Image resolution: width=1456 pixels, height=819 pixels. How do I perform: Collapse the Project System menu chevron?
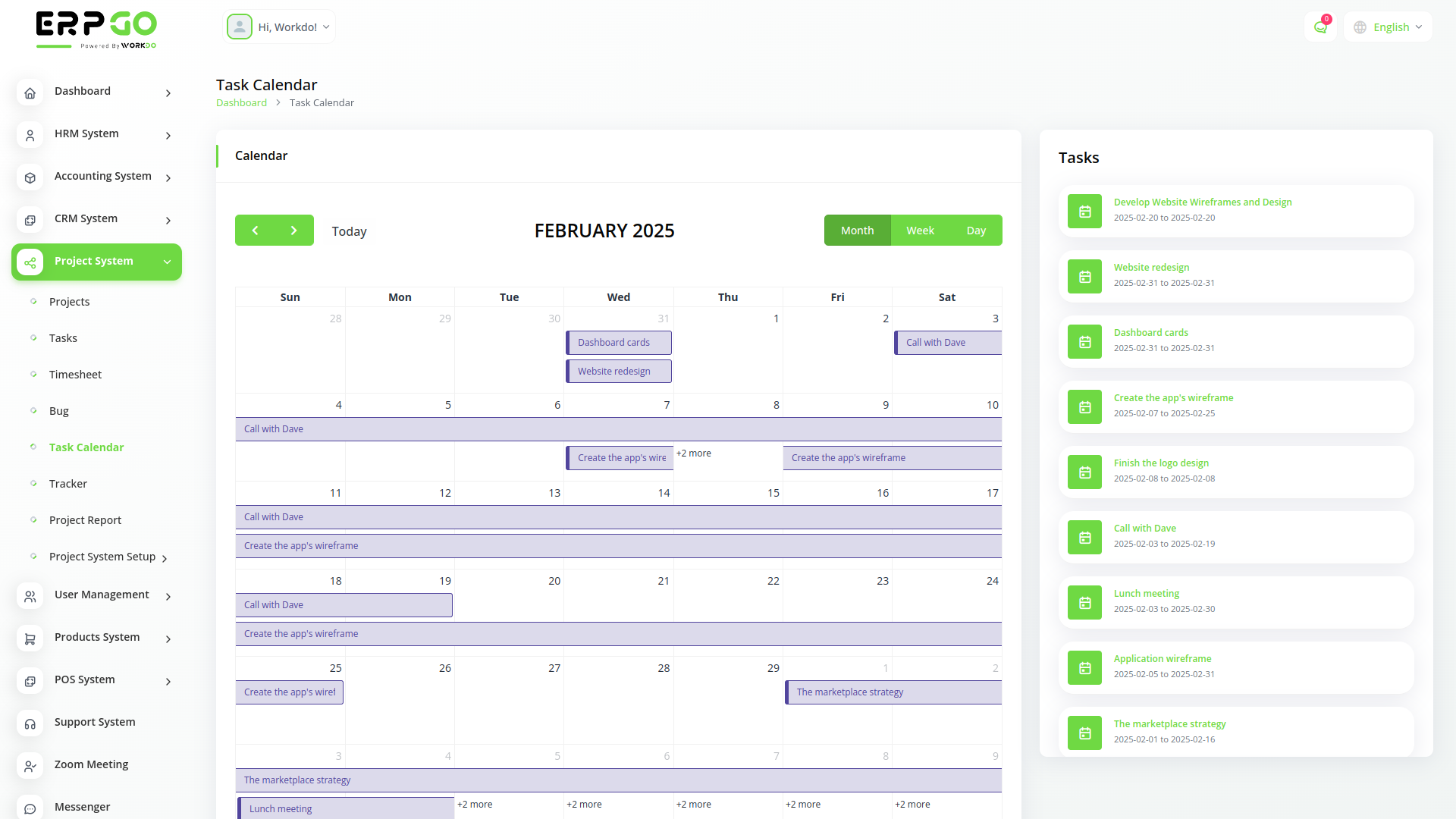[167, 262]
